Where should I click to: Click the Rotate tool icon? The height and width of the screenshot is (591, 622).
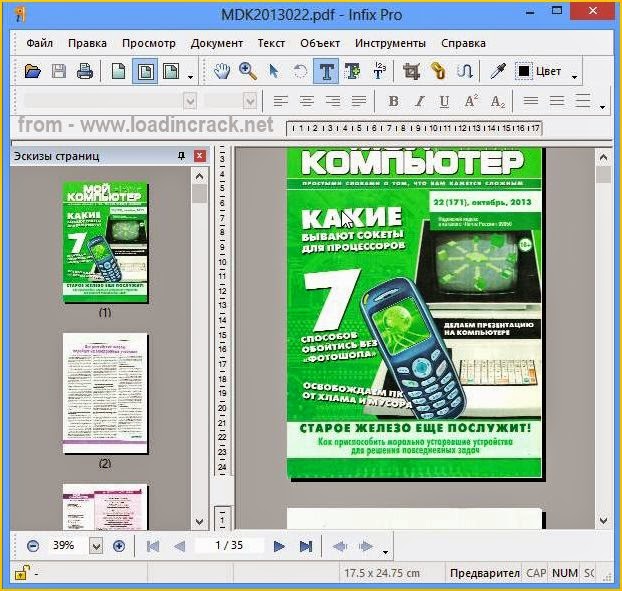click(x=300, y=71)
